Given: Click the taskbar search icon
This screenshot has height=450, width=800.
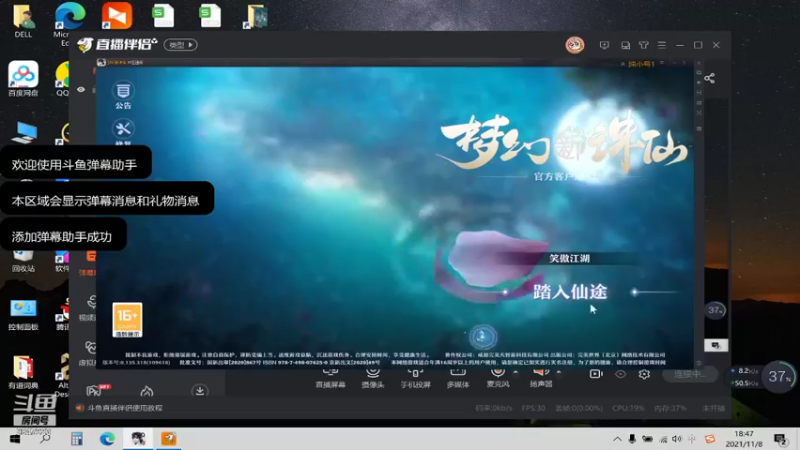Looking at the screenshot, I should (x=45, y=439).
